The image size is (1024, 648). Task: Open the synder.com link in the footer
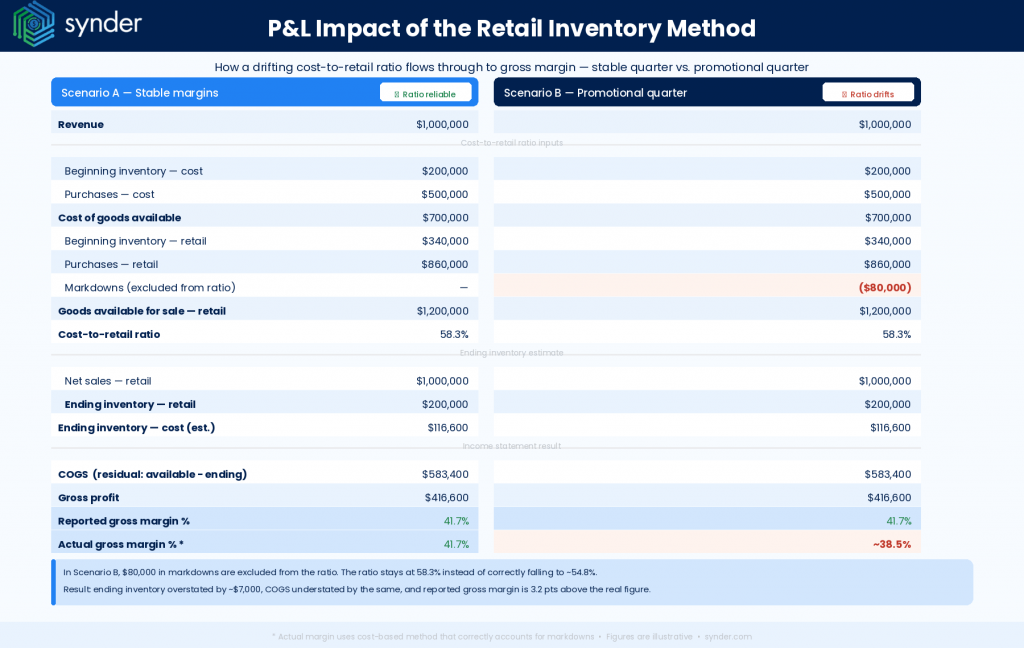click(x=728, y=636)
